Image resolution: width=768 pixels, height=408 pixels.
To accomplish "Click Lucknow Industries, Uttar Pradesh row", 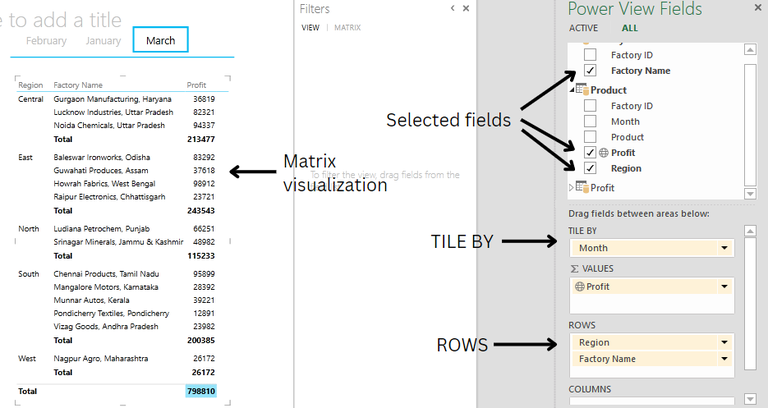I will point(113,112).
